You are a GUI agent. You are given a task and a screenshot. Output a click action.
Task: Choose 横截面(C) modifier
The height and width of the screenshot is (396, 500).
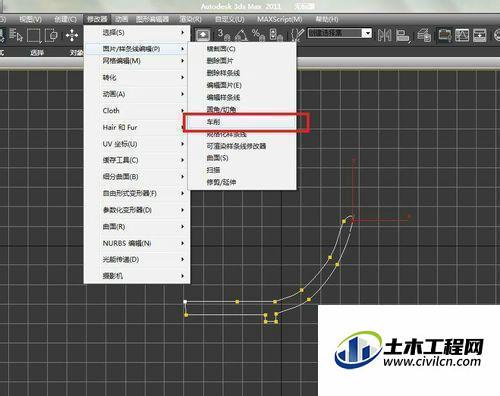(x=242, y=49)
